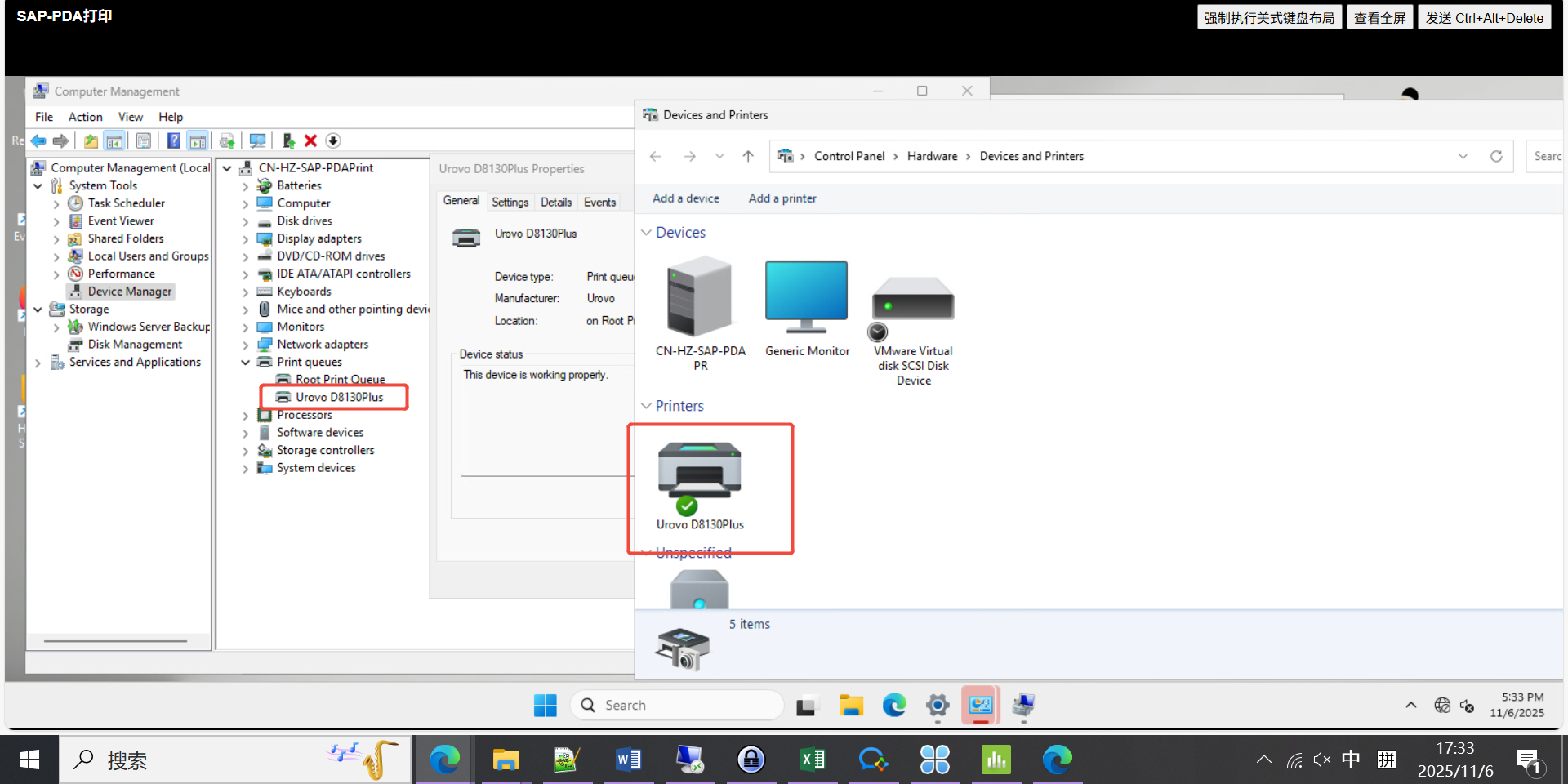
Task: Click the blue Help question mark toolbar icon
Action: (174, 141)
